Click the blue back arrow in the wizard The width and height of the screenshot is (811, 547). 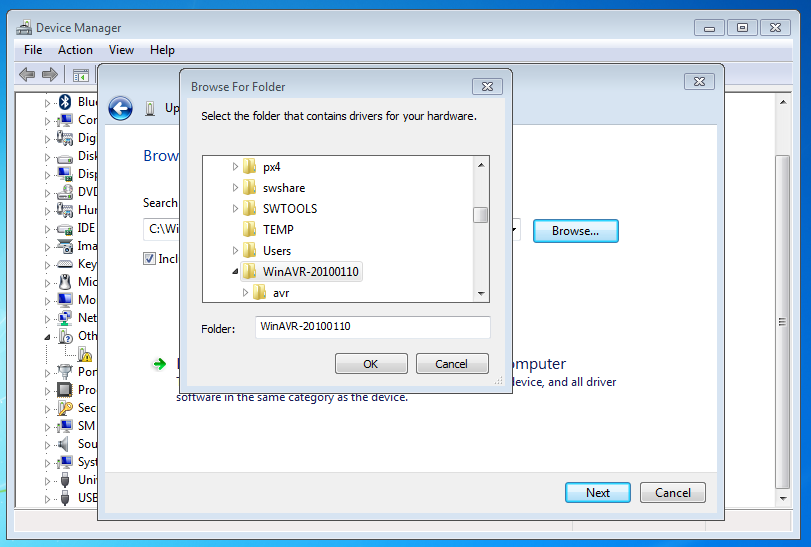121,109
